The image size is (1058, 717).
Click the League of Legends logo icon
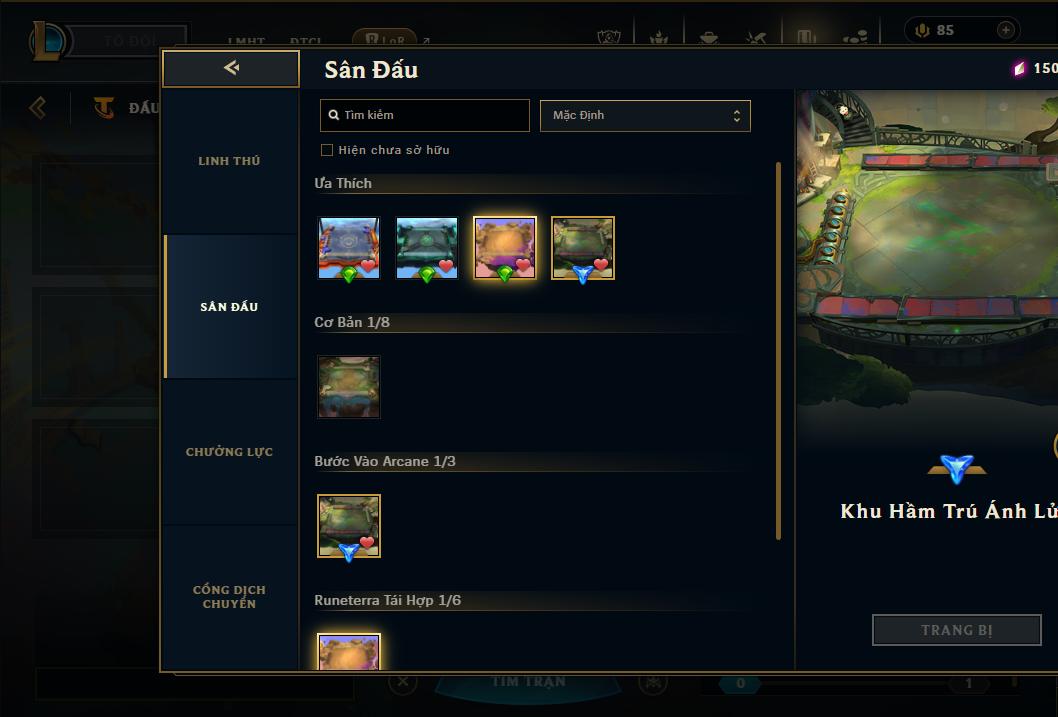(x=47, y=40)
